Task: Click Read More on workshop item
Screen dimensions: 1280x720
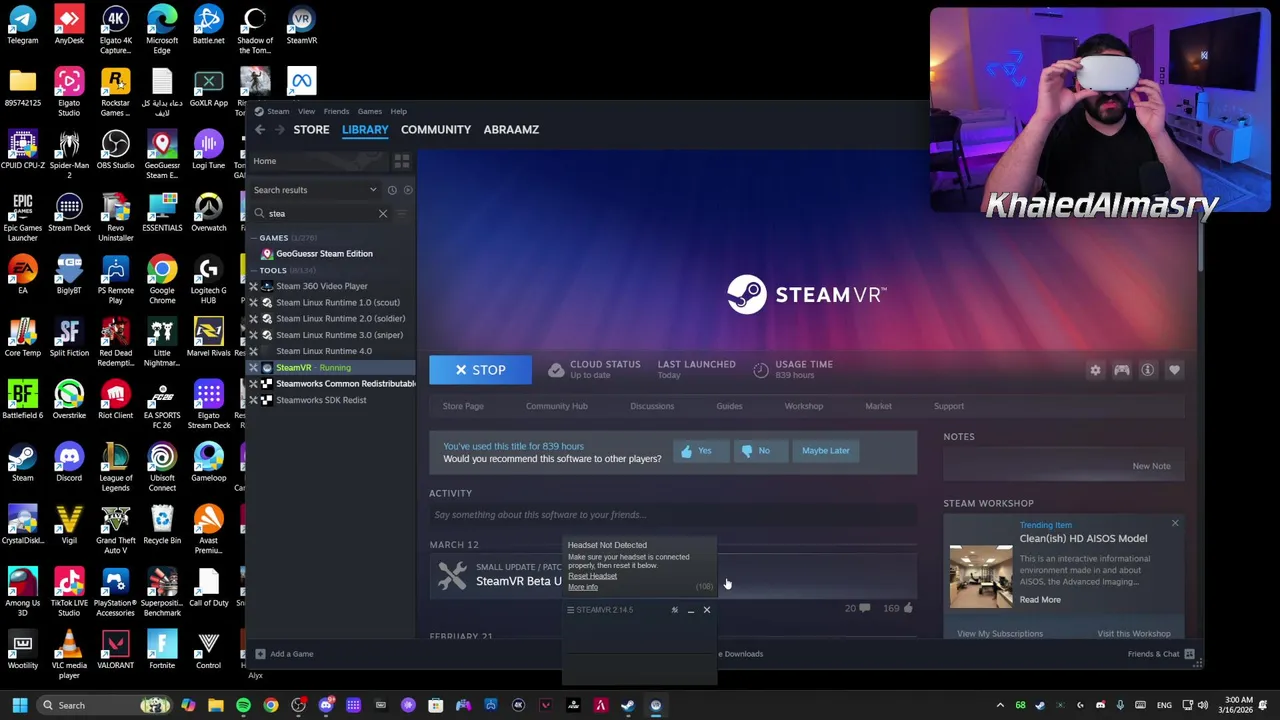Action: click(x=1040, y=600)
